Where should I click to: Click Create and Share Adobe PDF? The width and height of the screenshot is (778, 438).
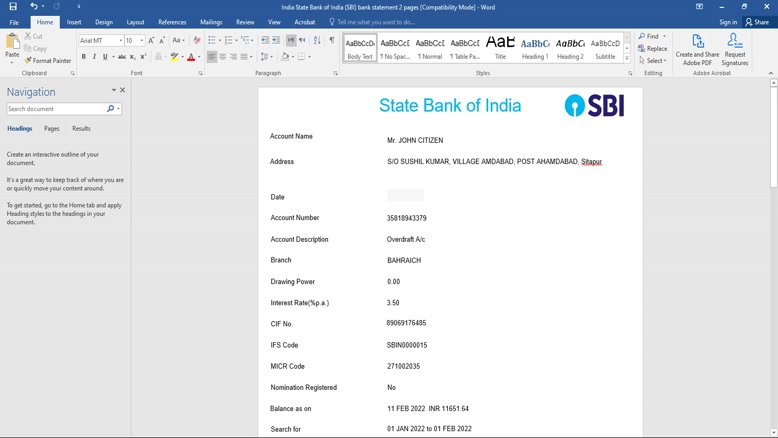[x=697, y=50]
